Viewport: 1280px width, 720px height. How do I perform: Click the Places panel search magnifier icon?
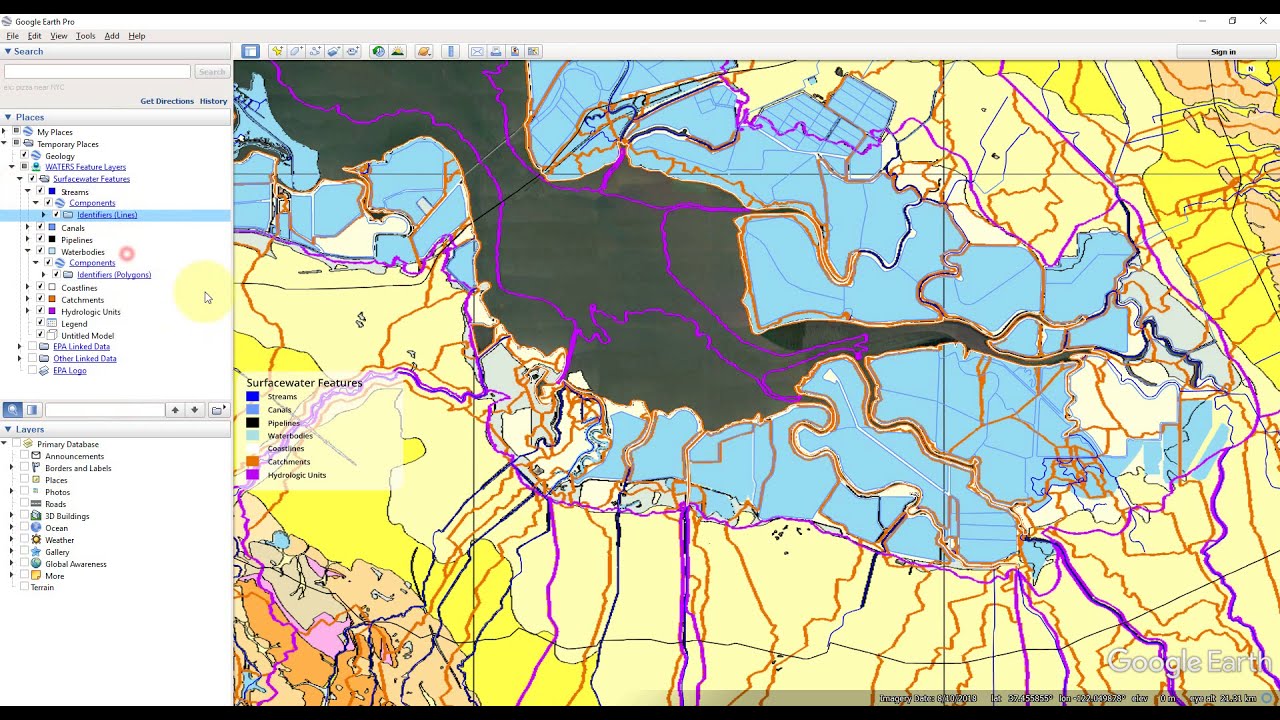13,410
